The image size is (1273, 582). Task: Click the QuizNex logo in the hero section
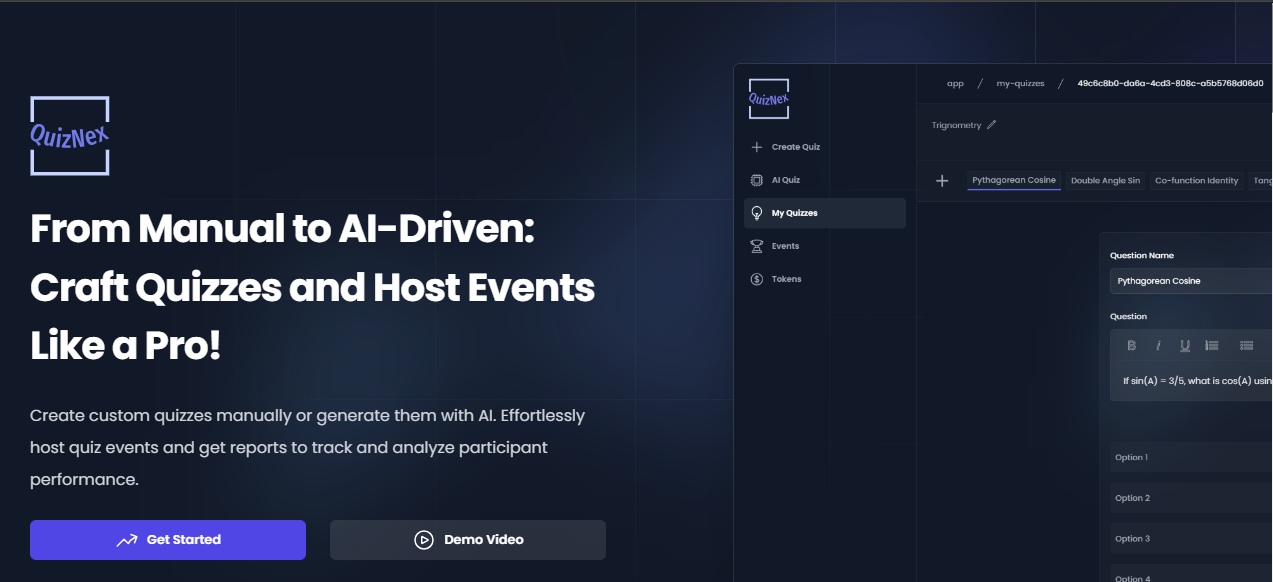pos(69,136)
